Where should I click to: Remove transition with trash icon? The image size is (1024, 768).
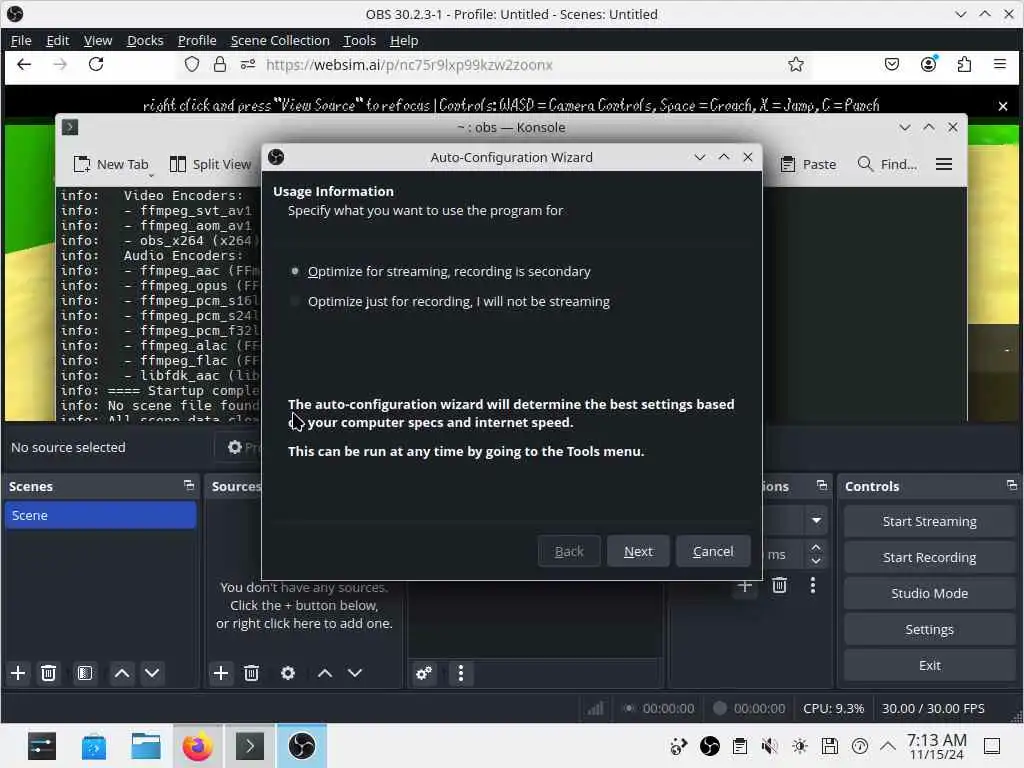(779, 585)
